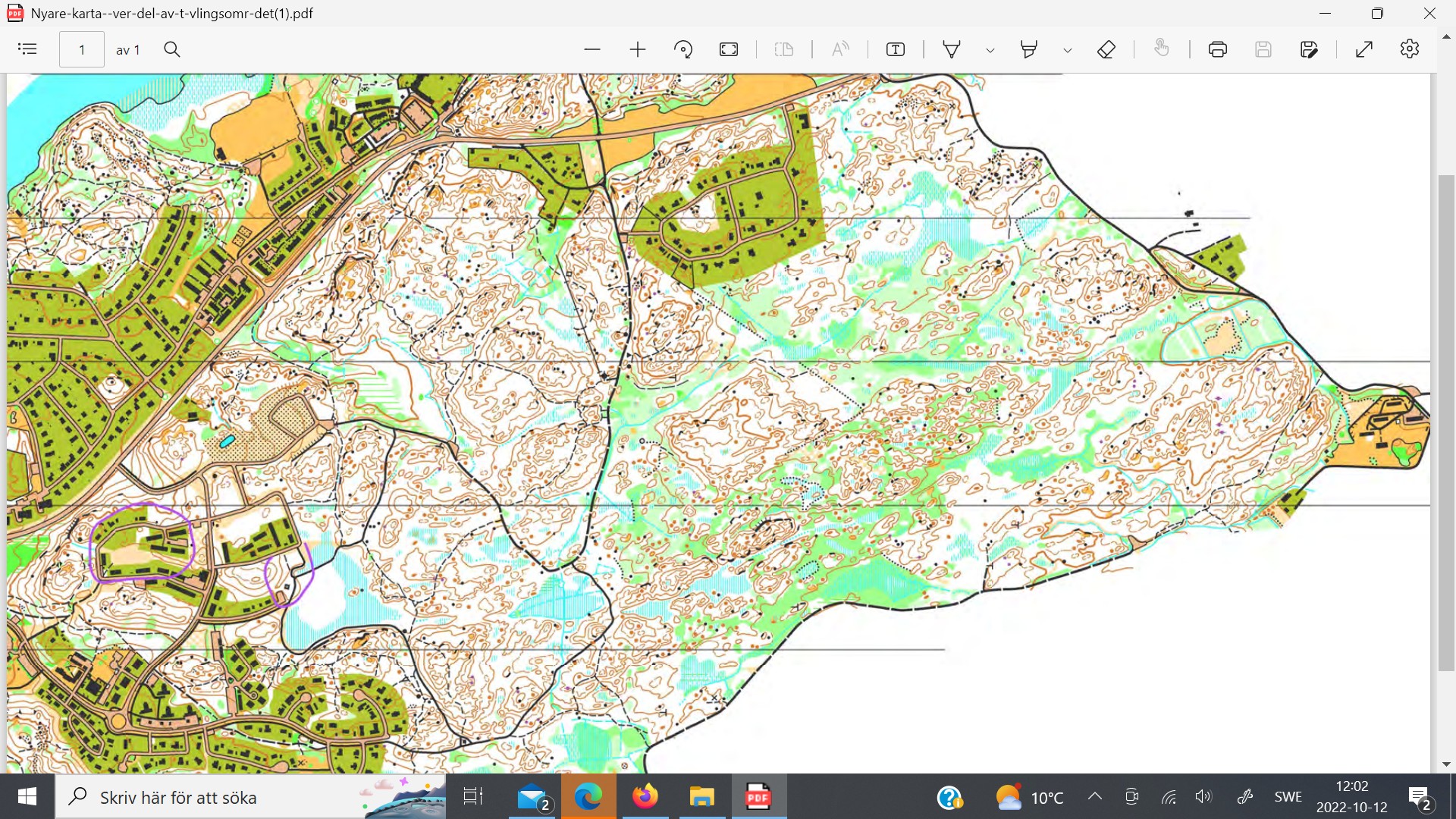
Task: Show hidden system tray icons chevron
Action: click(1095, 796)
